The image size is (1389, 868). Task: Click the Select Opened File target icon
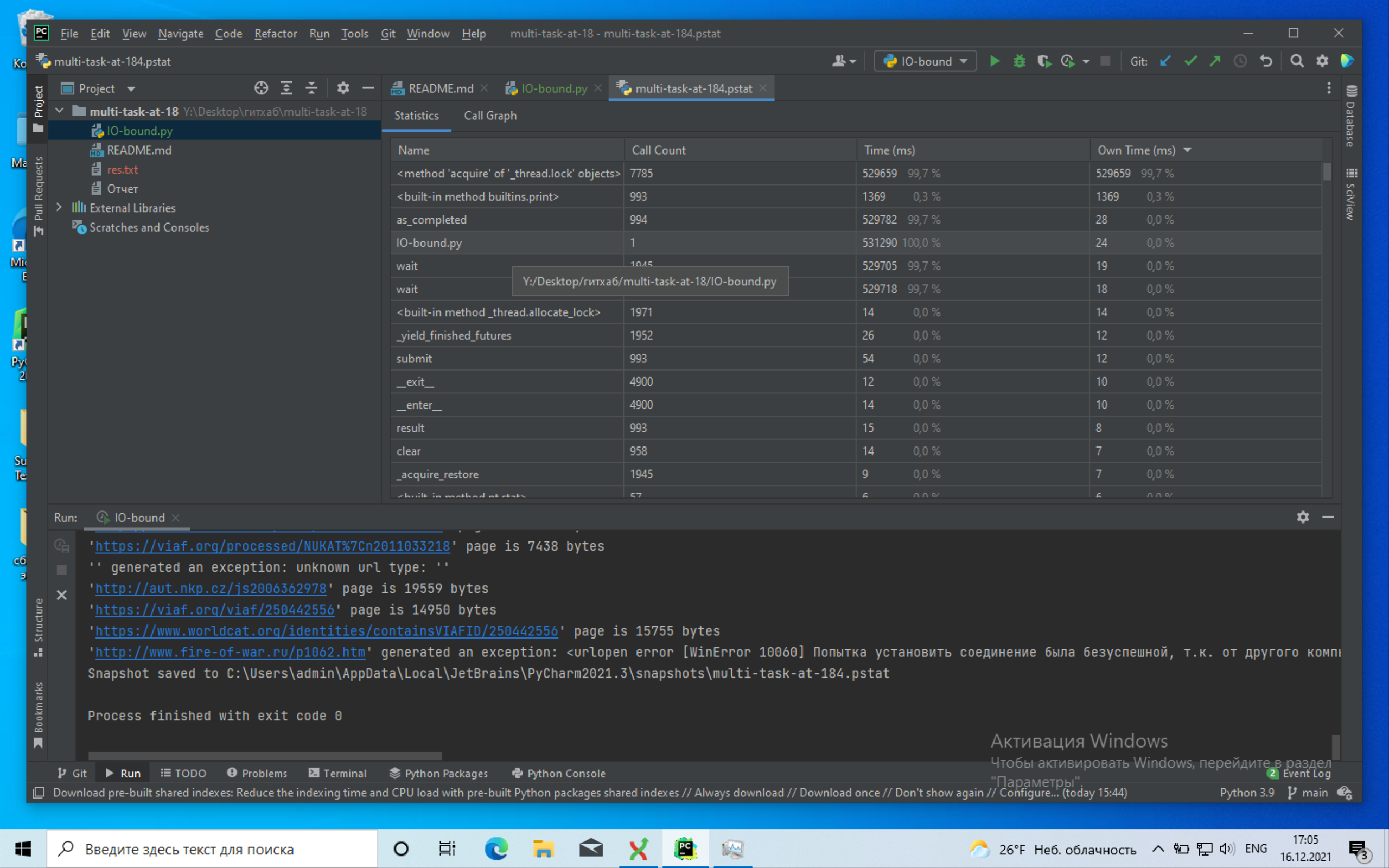(x=261, y=88)
